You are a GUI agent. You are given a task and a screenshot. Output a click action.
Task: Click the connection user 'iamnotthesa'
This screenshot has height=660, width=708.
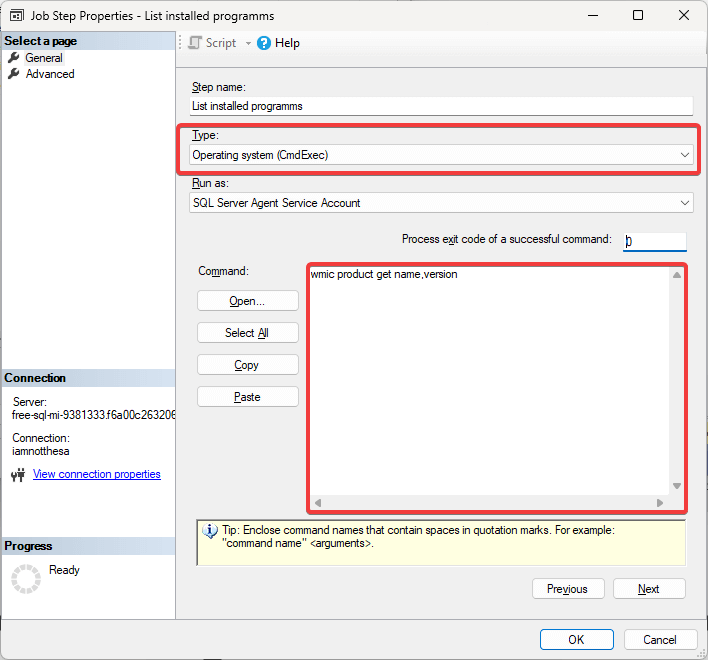coord(41,451)
